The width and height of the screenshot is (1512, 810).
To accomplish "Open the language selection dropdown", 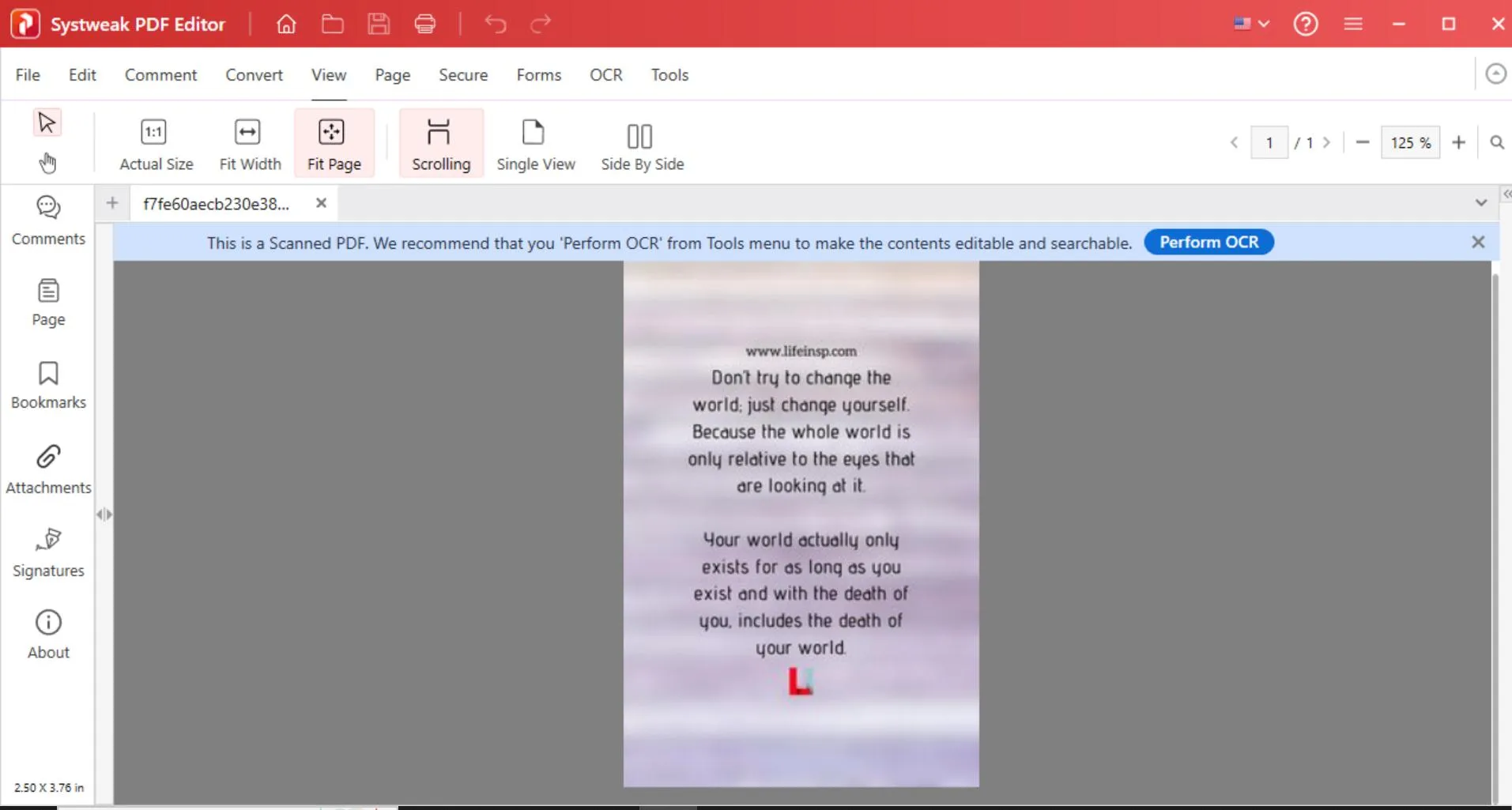I will pyautogui.click(x=1251, y=24).
